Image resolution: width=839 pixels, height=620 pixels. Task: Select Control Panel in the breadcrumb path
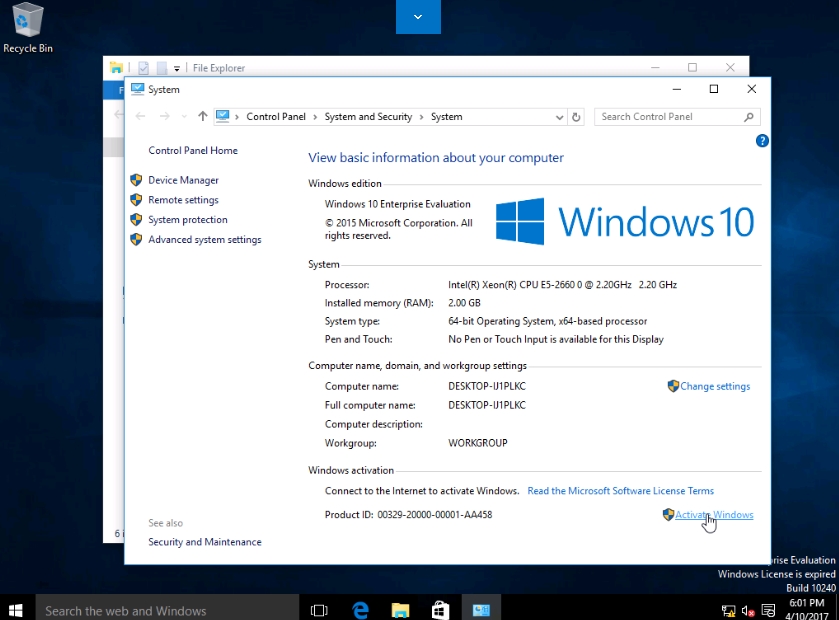[x=276, y=117]
